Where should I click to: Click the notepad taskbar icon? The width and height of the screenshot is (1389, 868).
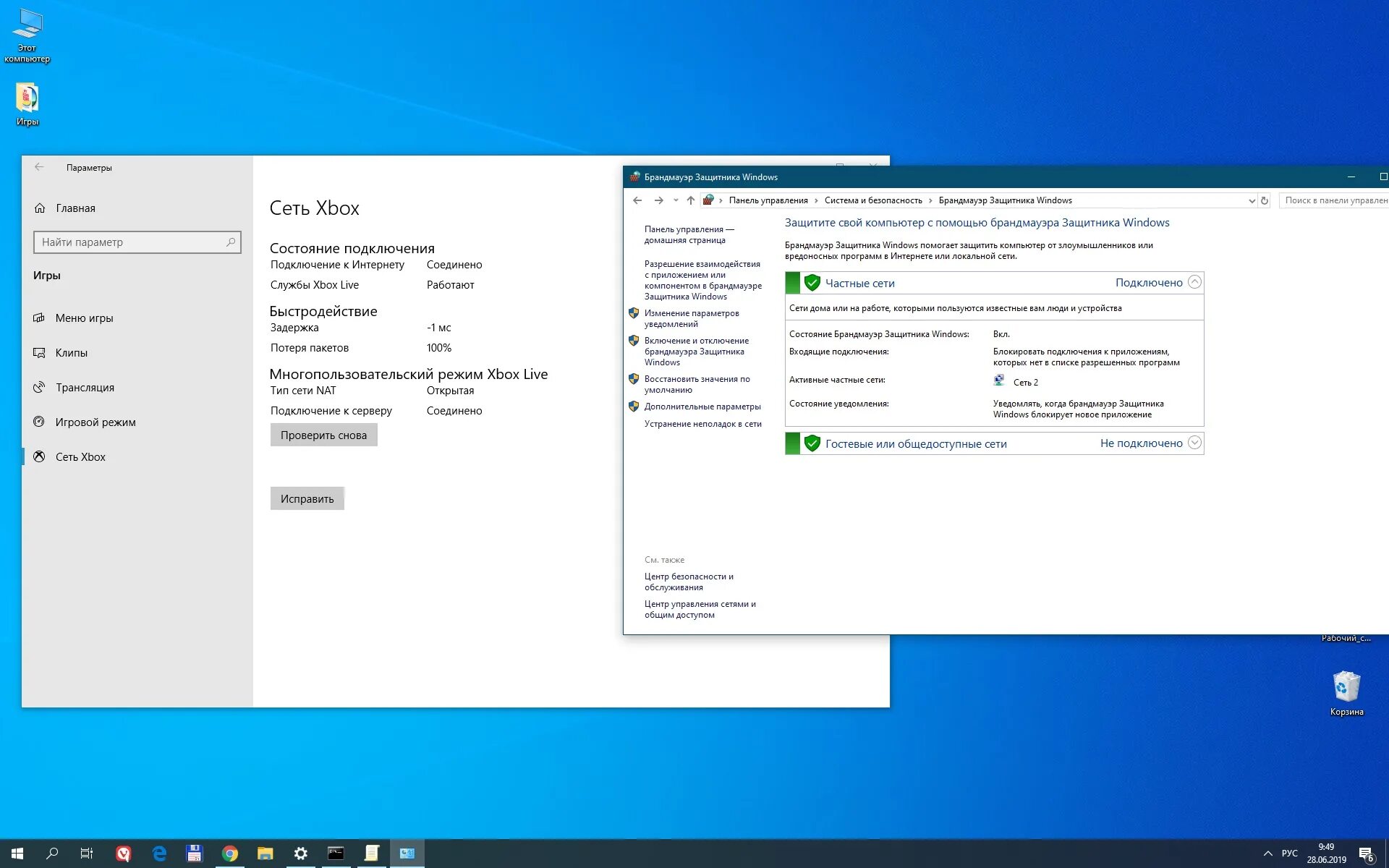(x=372, y=854)
